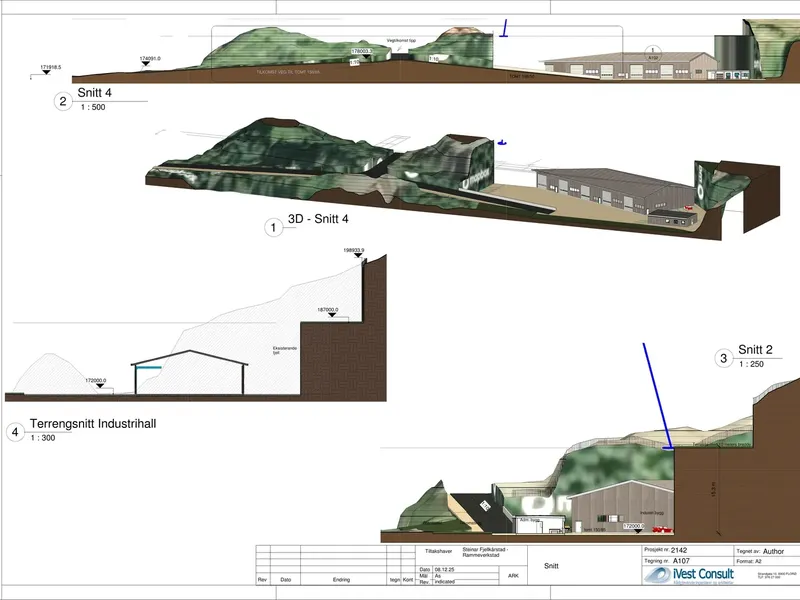800x600 pixels.
Task: Click the 178003.3 elevation tag
Action: coord(362,51)
